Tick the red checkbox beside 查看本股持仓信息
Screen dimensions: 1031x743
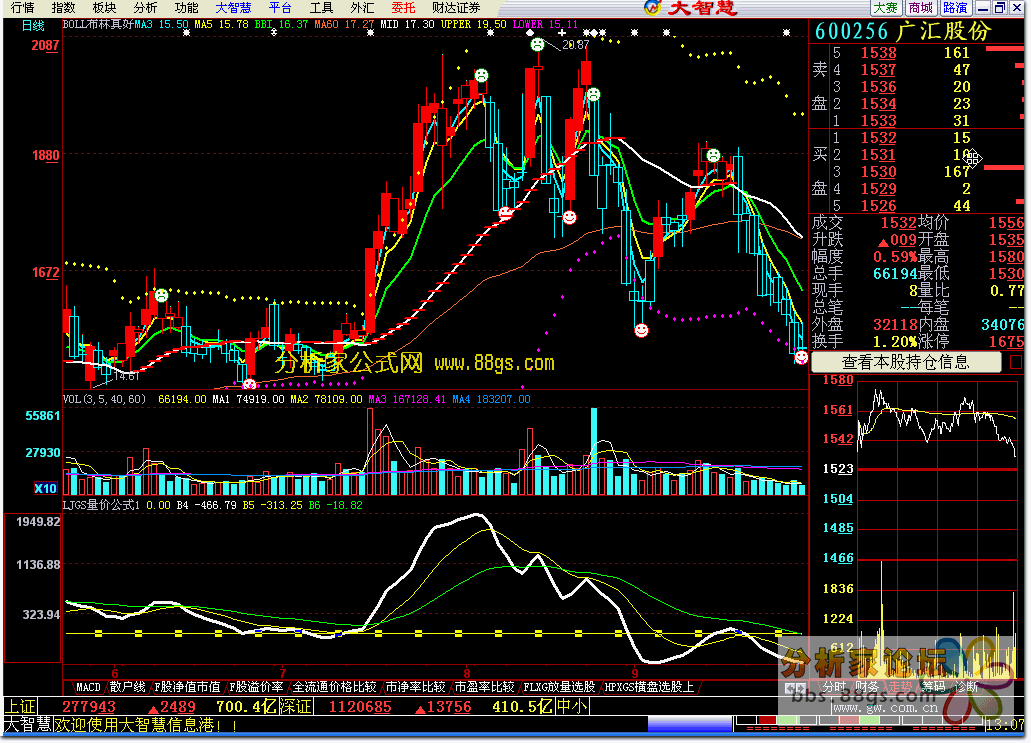pos(1016,362)
